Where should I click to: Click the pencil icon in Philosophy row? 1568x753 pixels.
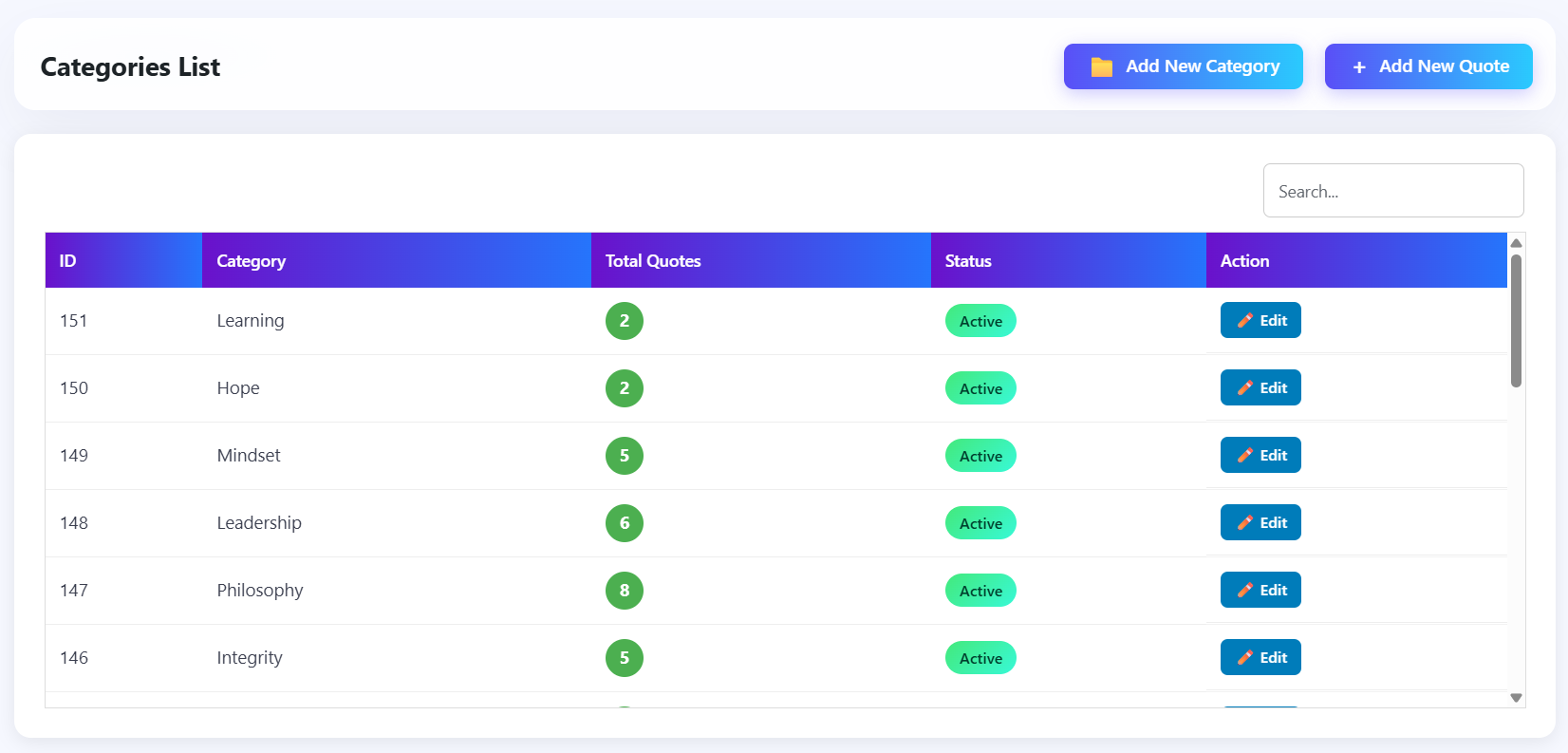tap(1244, 591)
